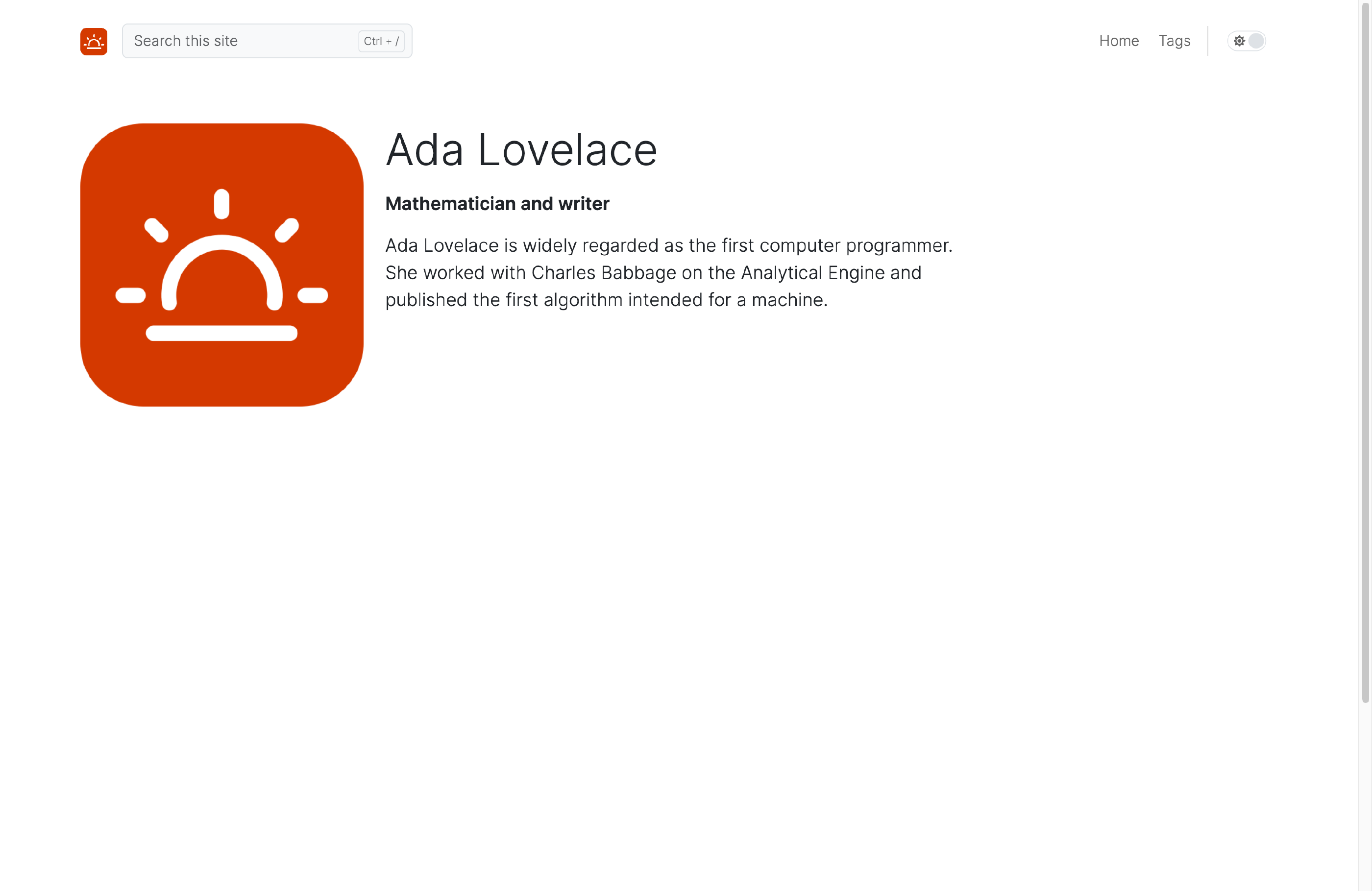
Task: Click the gray knob of the theme toggle
Action: (x=1256, y=41)
